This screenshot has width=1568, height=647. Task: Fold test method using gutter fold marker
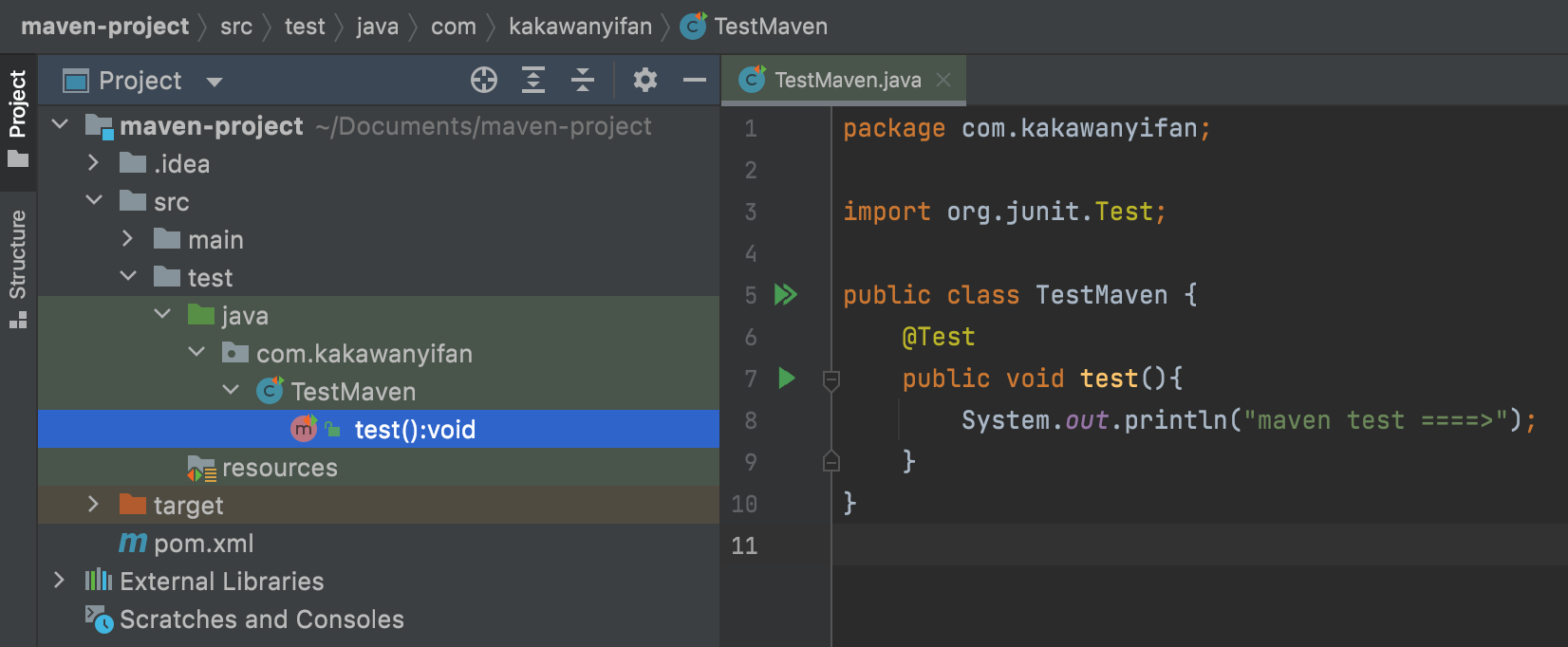(x=831, y=380)
